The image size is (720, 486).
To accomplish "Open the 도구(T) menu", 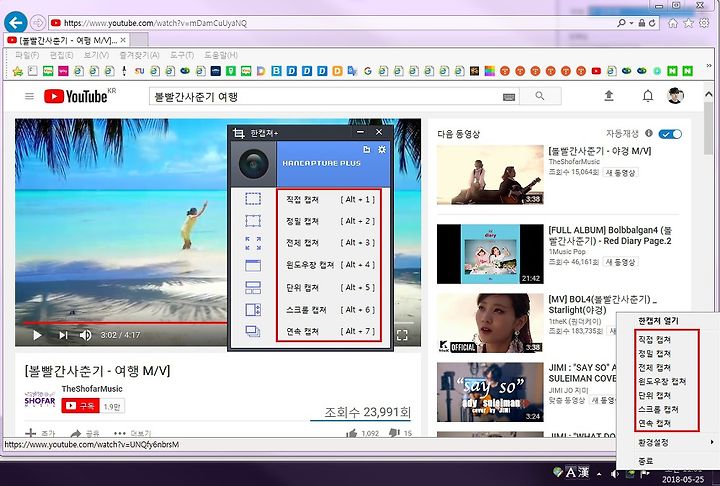I will pyautogui.click(x=182, y=55).
